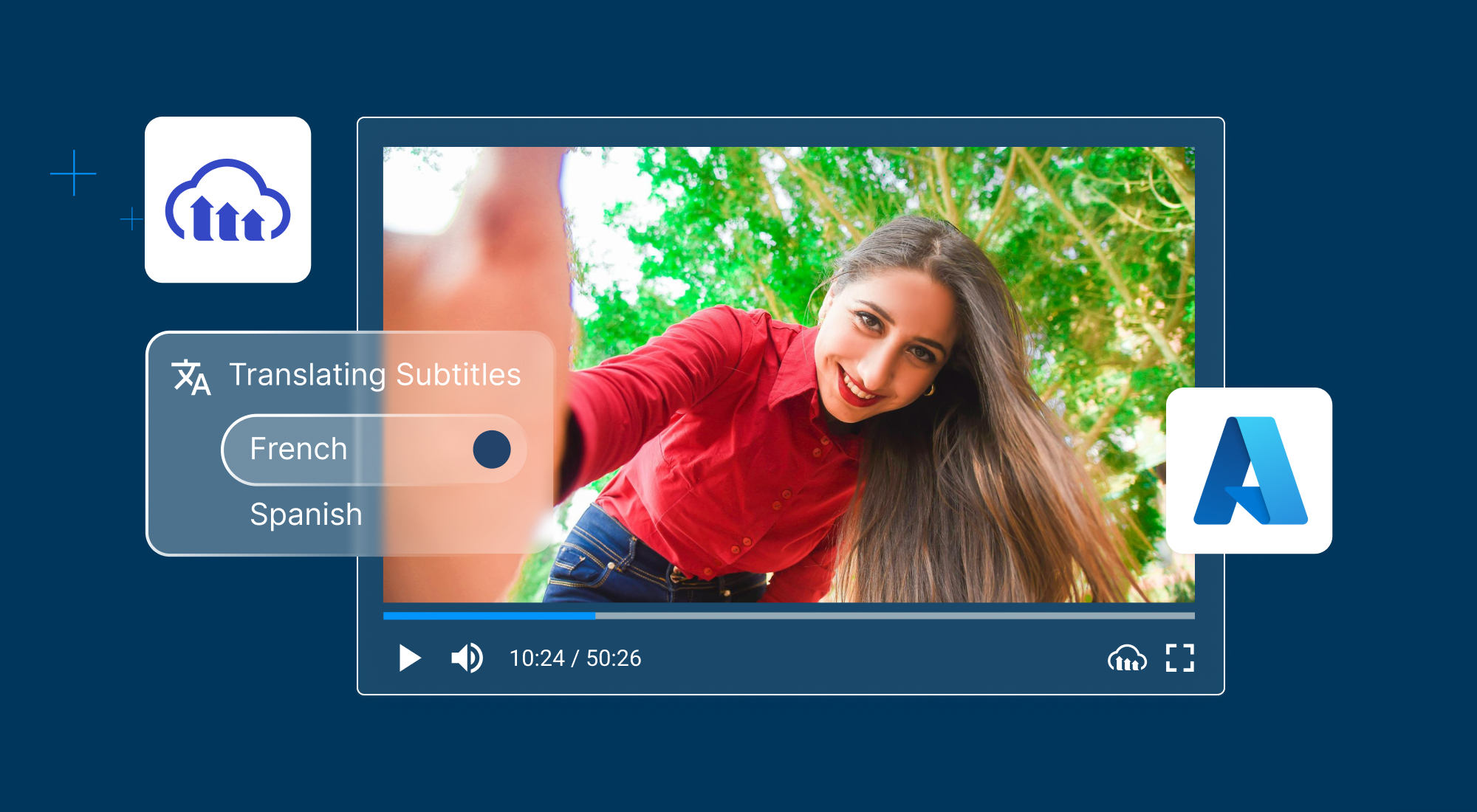Click the volume sound waves to adjust audio
Image resolution: width=1477 pixels, height=812 pixels.
tap(476, 658)
